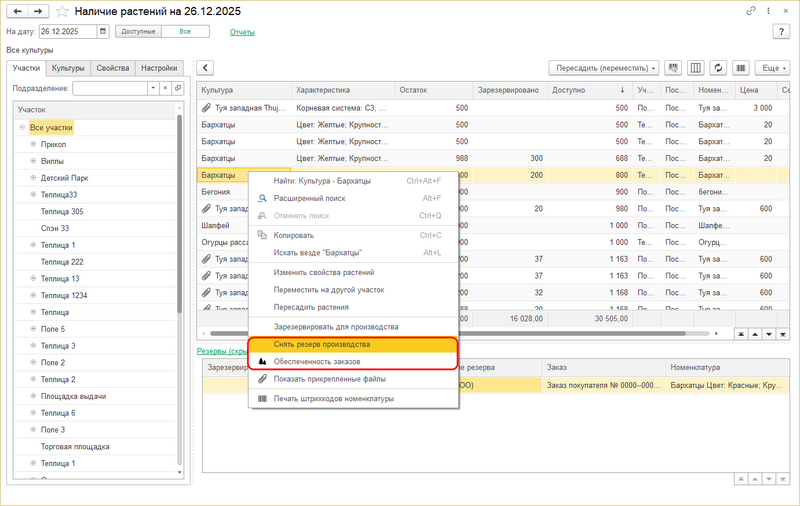Switch the toggle to "Доступные"
Screen dimensions: 800x506
(138, 32)
